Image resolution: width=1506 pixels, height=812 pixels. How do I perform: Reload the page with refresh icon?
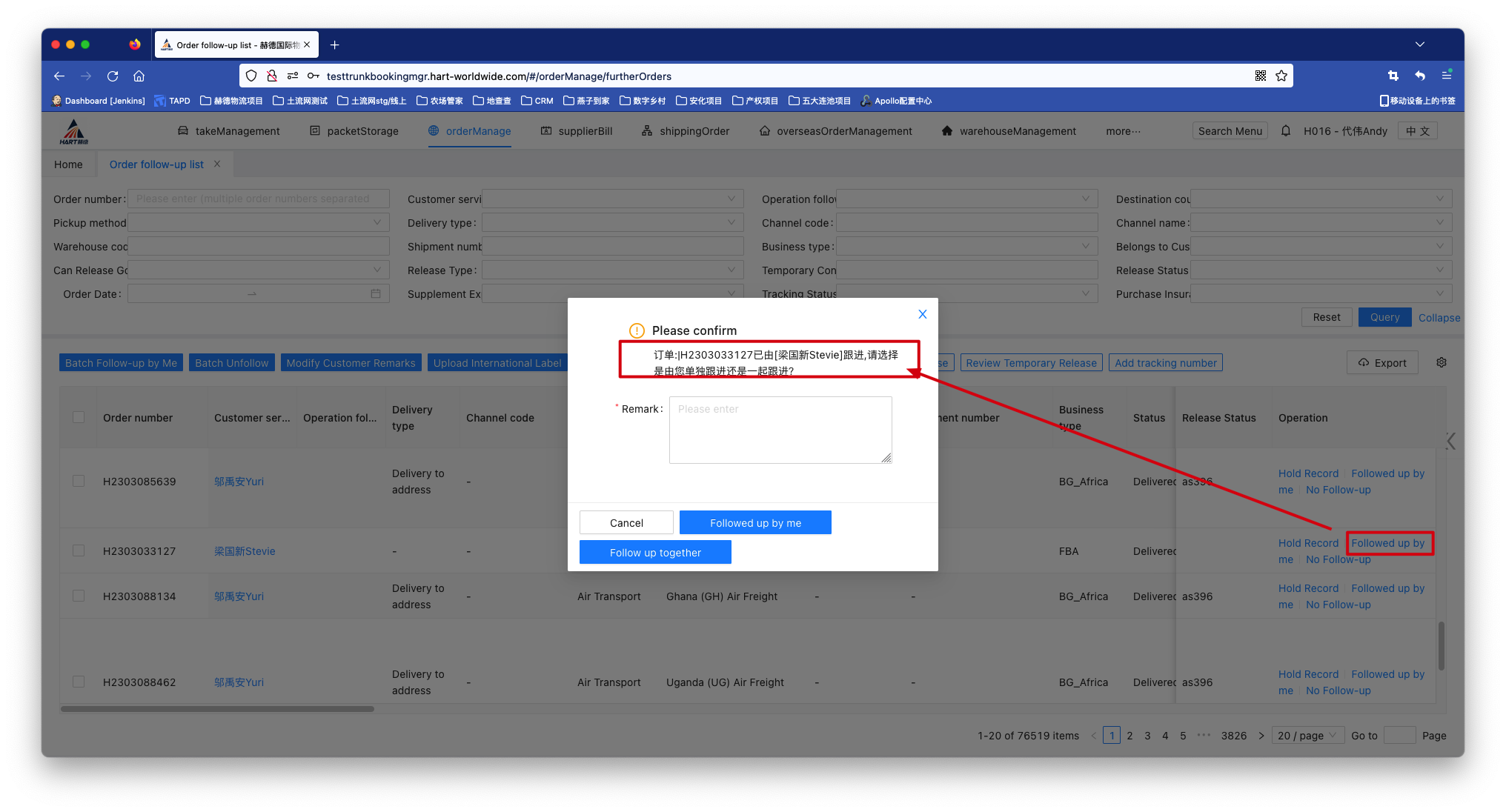113,76
